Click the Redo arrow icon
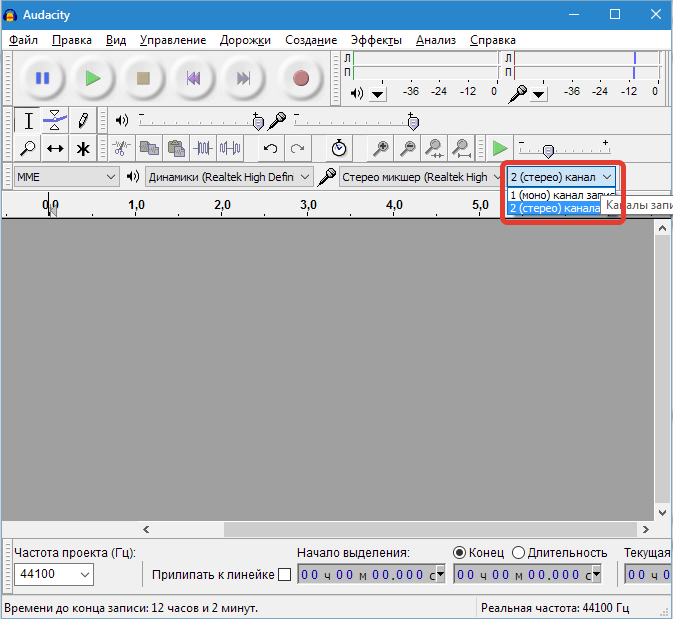This screenshot has width=673, height=619. tap(297, 149)
